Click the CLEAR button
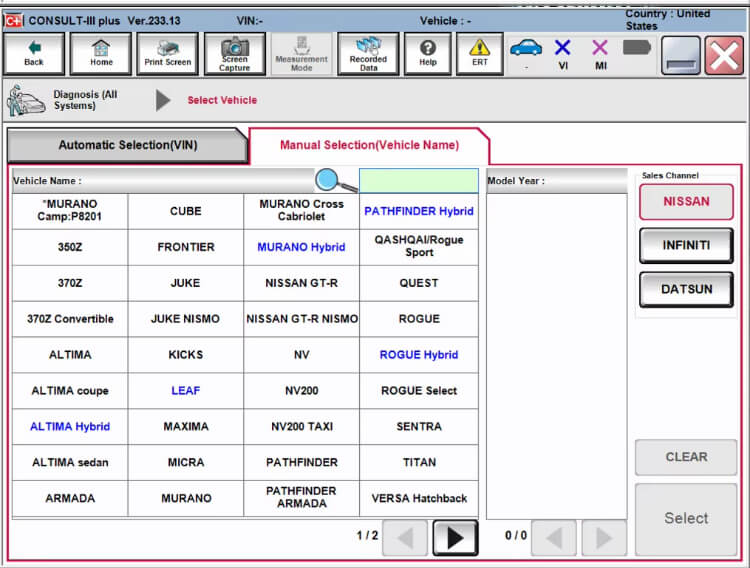750x568 pixels. point(686,457)
